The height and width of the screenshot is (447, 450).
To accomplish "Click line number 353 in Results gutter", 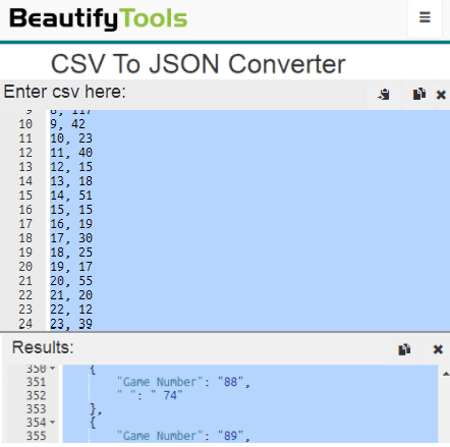I will [36, 409].
